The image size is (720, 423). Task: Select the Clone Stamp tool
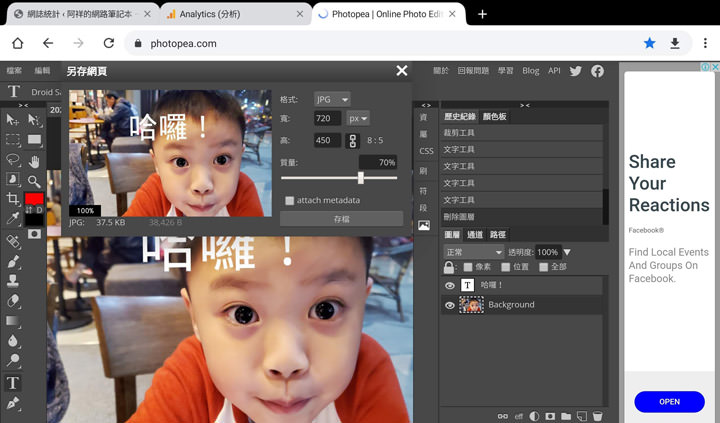pyautogui.click(x=12, y=281)
